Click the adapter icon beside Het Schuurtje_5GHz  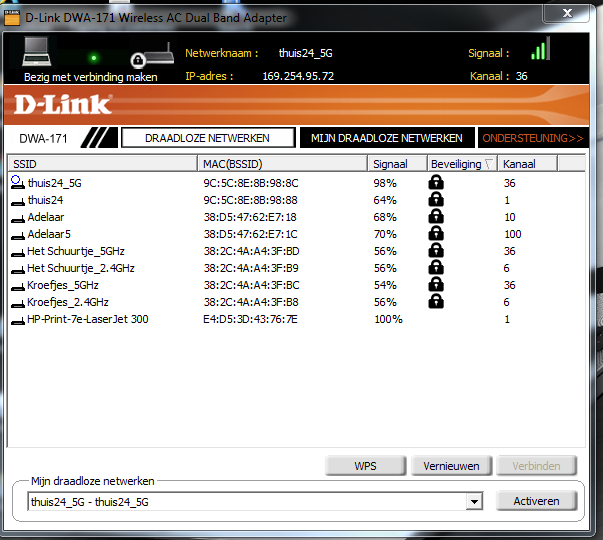pyautogui.click(x=18, y=253)
